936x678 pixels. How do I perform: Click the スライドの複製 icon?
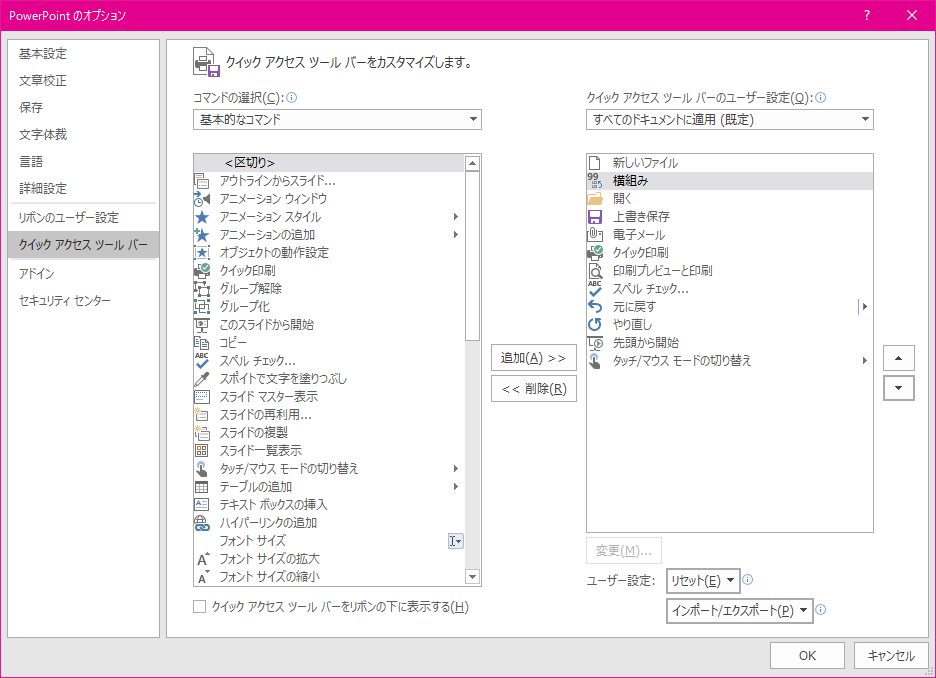point(202,433)
